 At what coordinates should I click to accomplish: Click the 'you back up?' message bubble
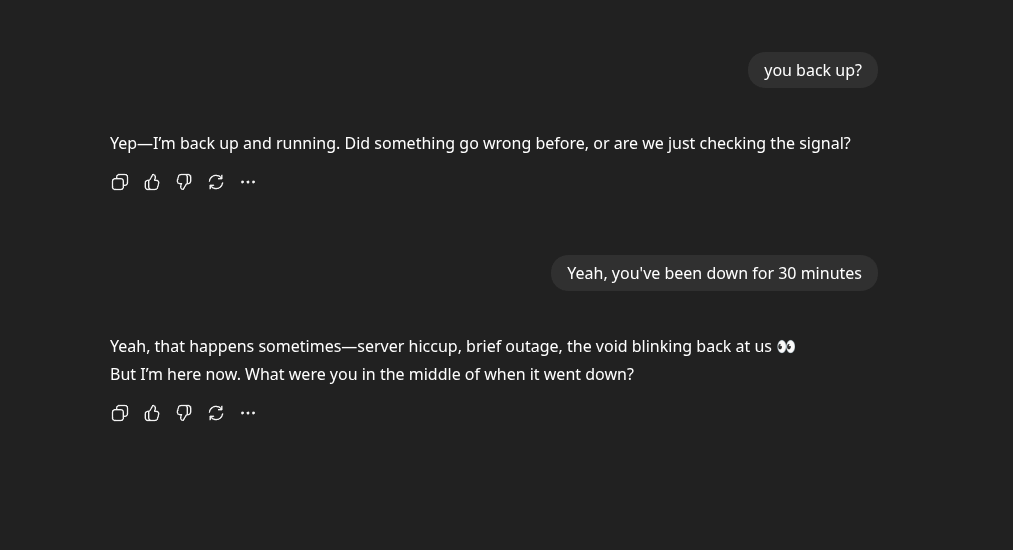click(812, 70)
